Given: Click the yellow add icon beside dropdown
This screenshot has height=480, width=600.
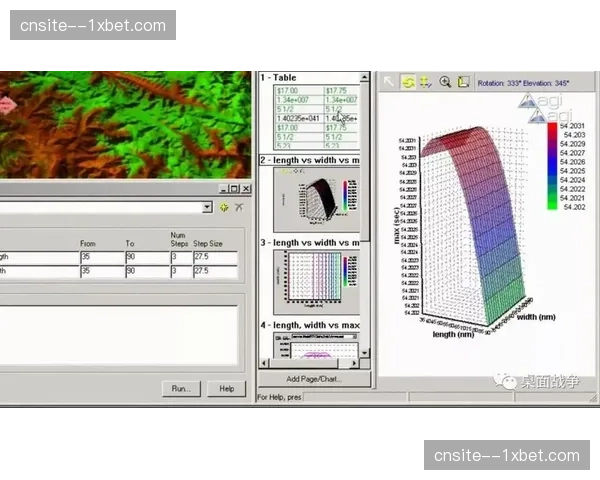Looking at the screenshot, I should coord(224,207).
